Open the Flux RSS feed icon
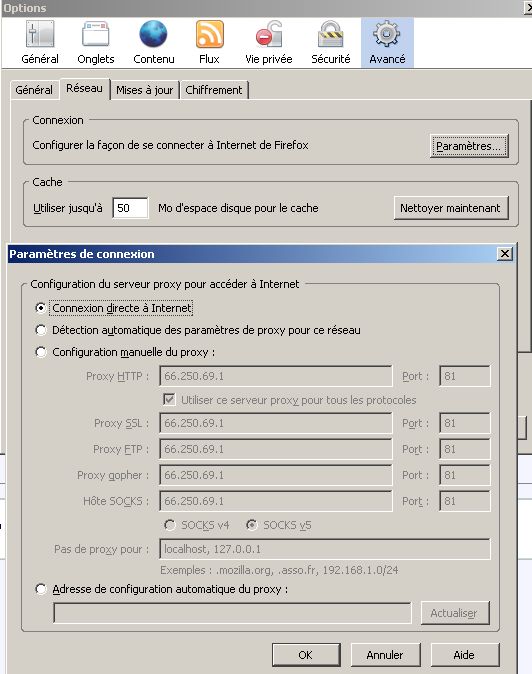532x674 pixels. (x=210, y=34)
